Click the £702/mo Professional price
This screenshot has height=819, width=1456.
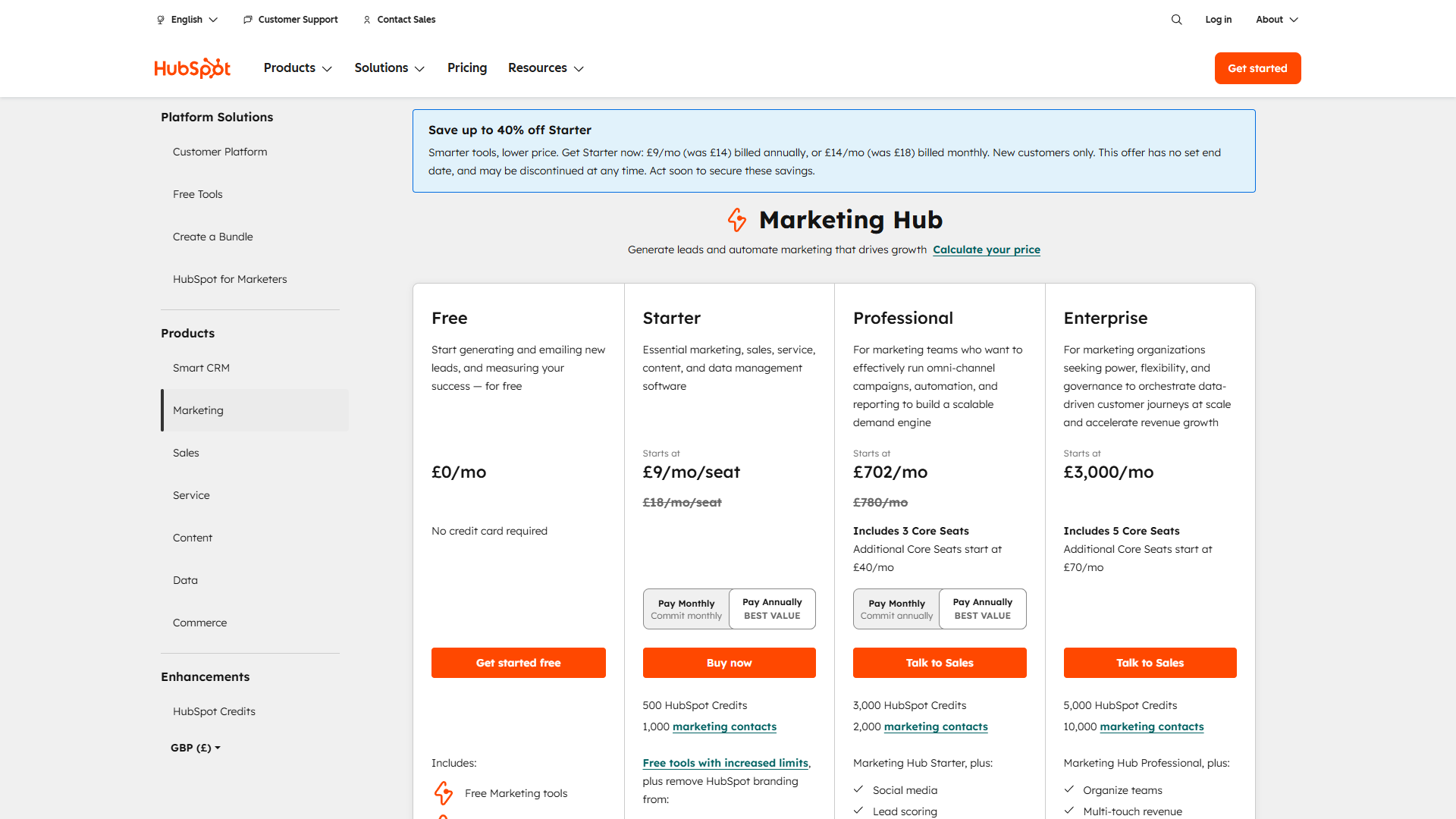[890, 472]
